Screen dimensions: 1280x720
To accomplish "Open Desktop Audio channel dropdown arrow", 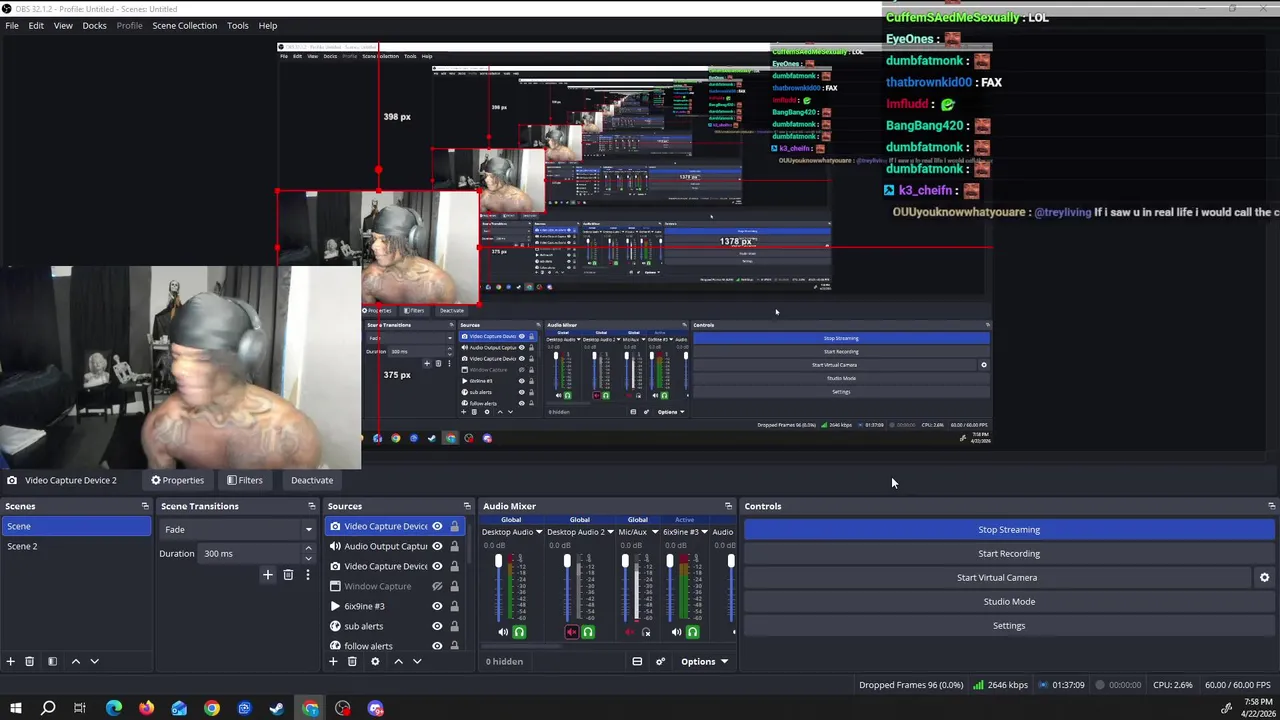I will click(x=539, y=532).
